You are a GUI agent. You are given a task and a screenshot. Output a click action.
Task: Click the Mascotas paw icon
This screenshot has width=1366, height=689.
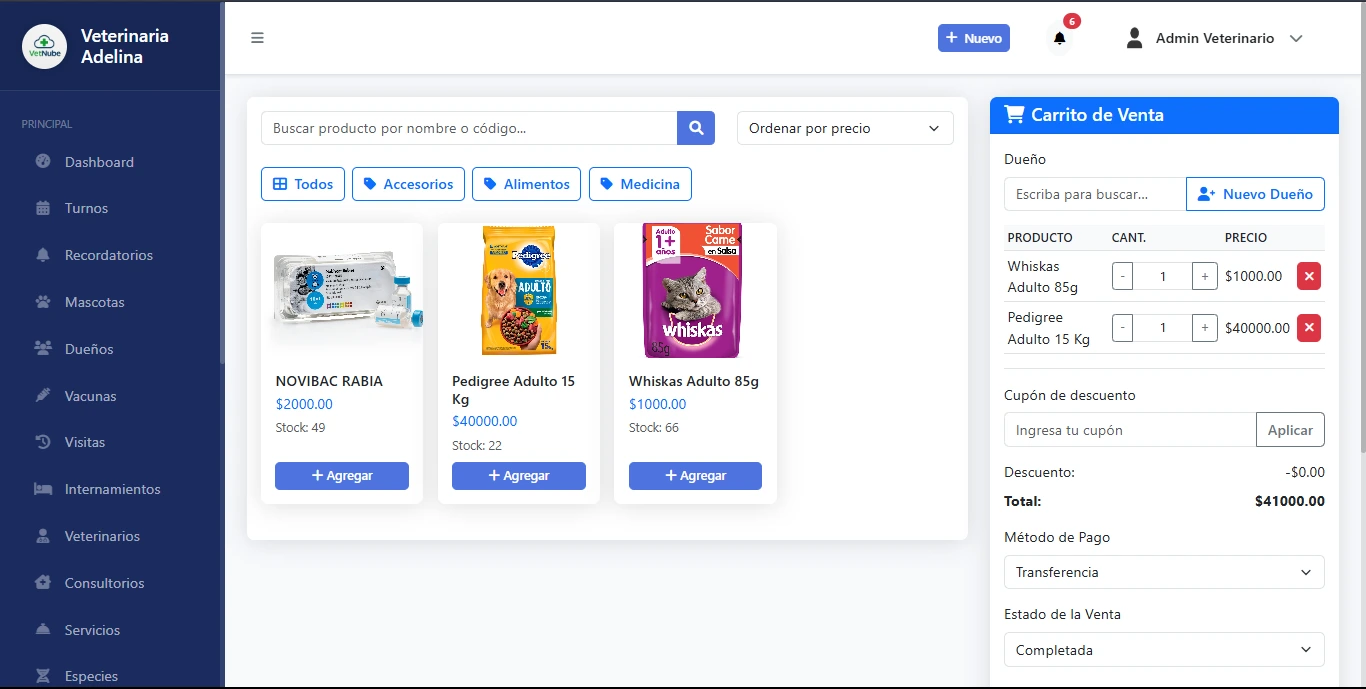coord(43,302)
